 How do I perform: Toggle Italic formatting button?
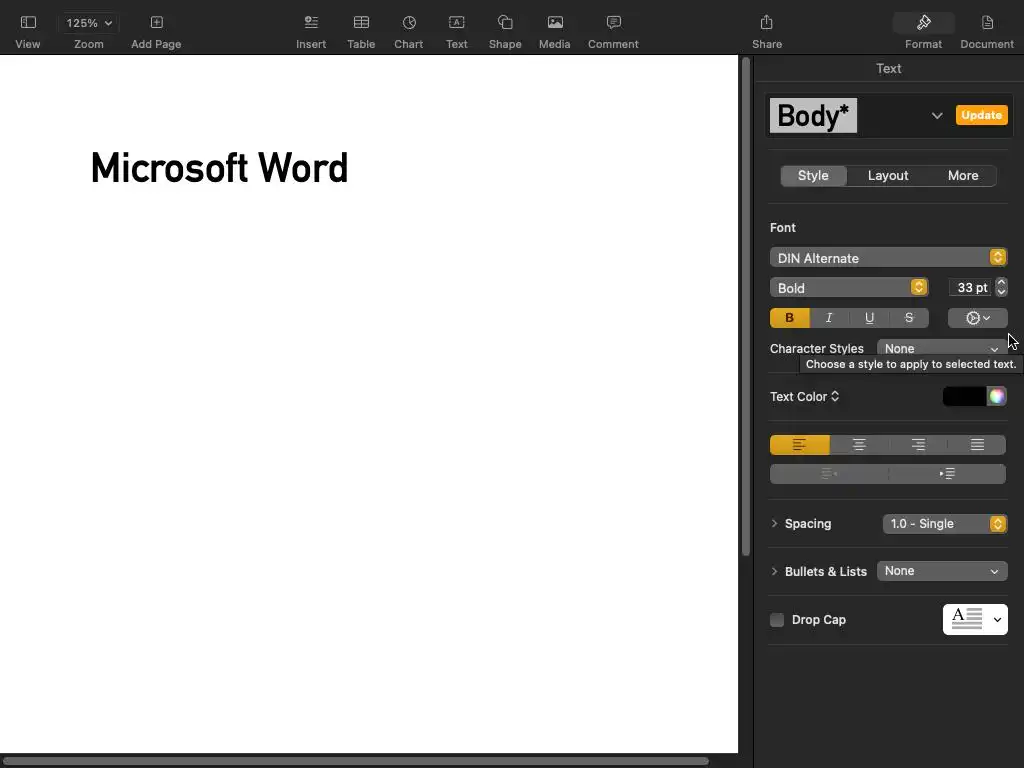[x=829, y=318]
